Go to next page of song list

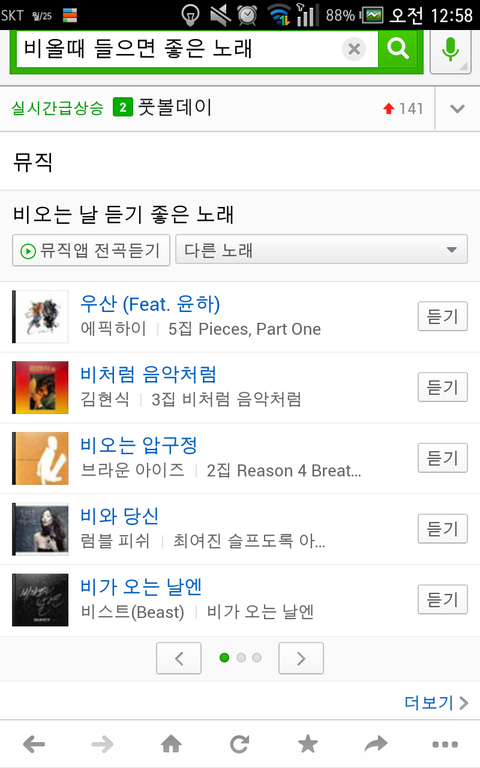pyautogui.click(x=301, y=658)
